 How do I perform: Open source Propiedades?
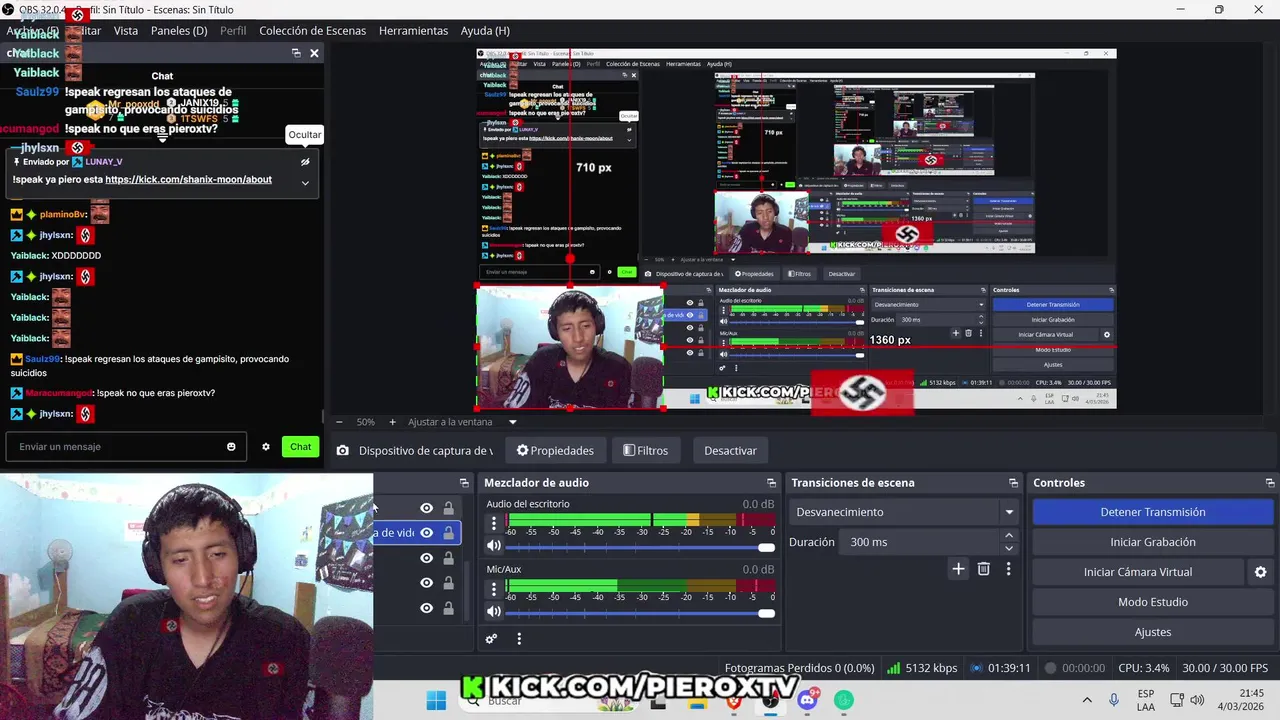[x=555, y=451]
